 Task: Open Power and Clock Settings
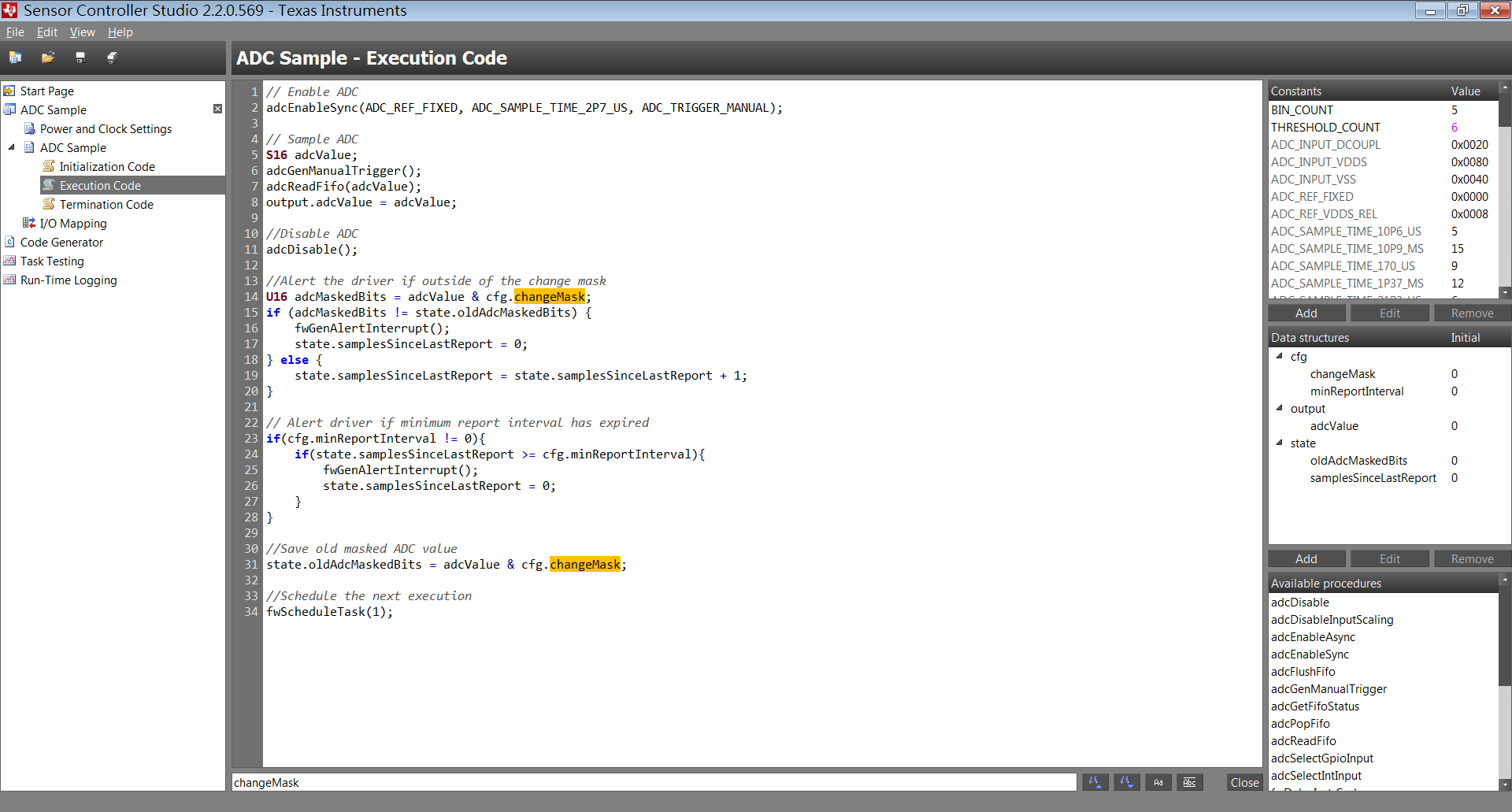[106, 128]
